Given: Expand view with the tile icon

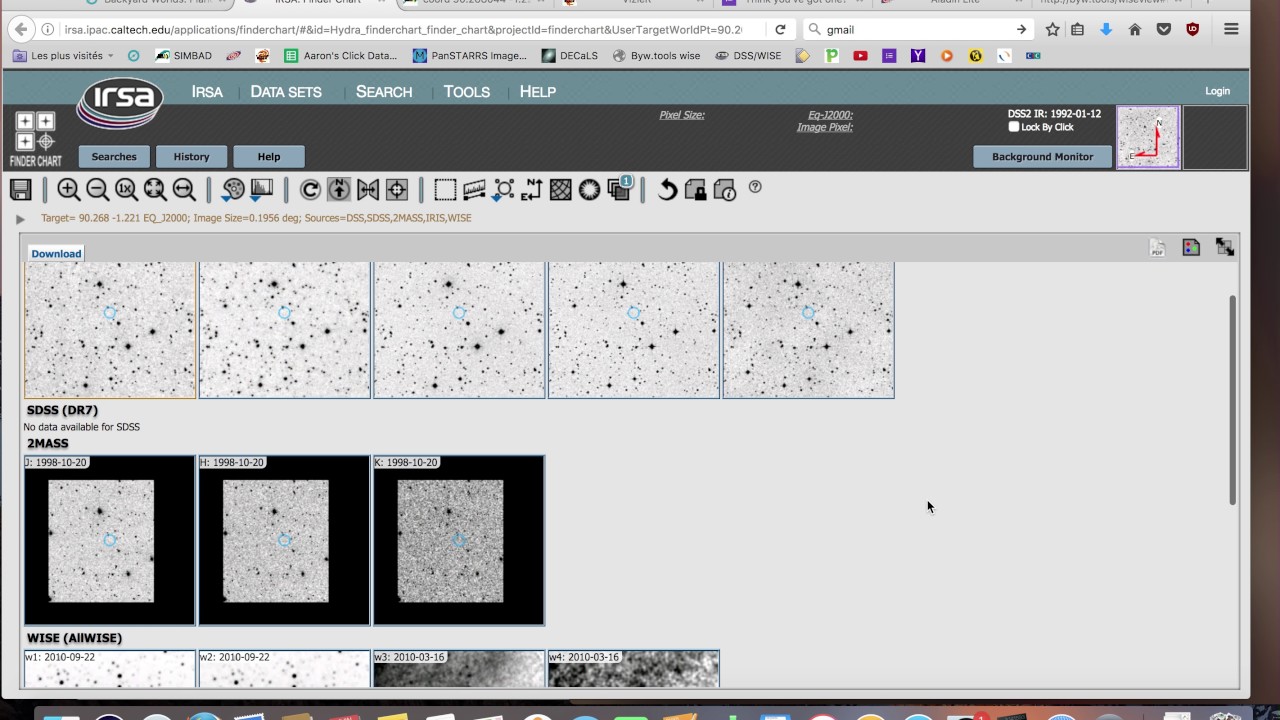Looking at the screenshot, I should pyautogui.click(x=1225, y=247).
